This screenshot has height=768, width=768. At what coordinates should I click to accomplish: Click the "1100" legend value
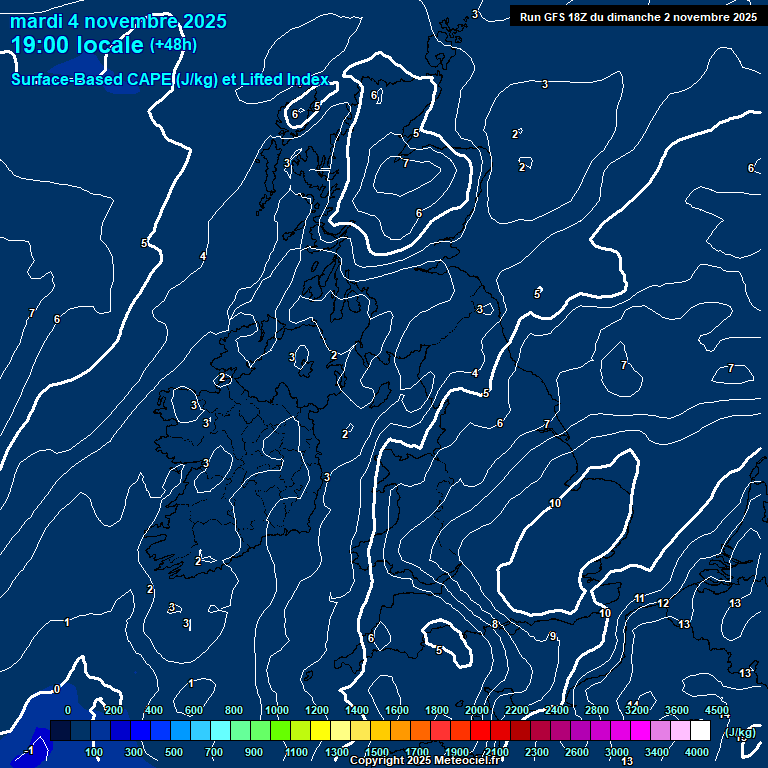pyautogui.click(x=296, y=752)
